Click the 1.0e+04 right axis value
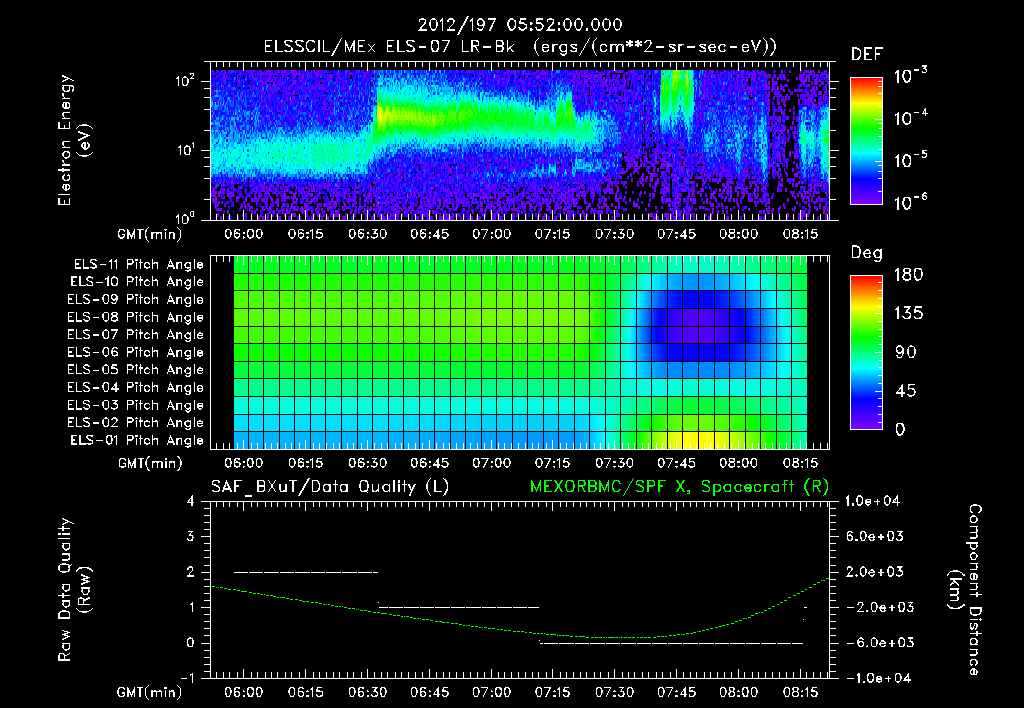 [872, 502]
